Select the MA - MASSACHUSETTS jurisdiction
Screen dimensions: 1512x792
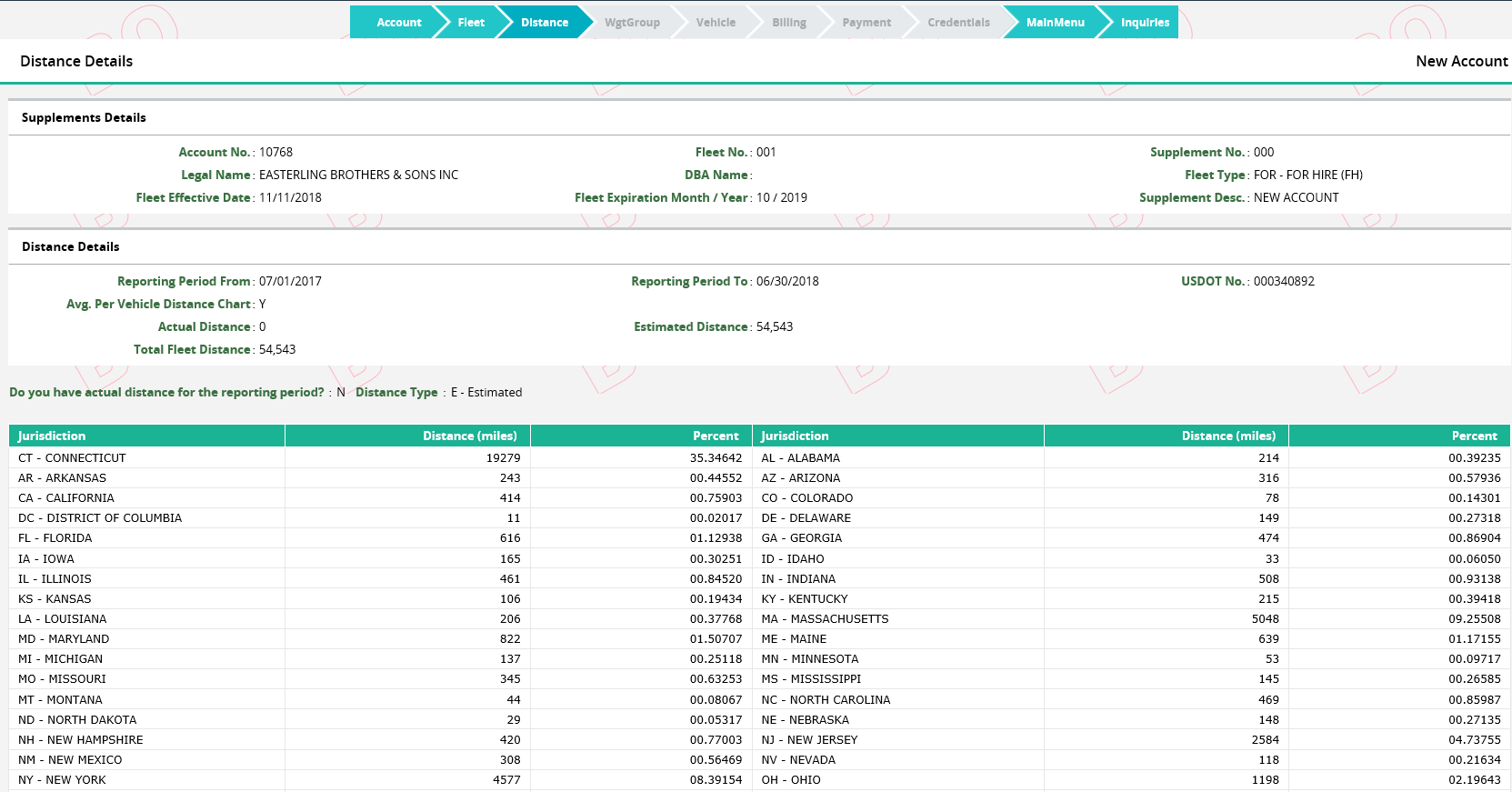point(825,618)
